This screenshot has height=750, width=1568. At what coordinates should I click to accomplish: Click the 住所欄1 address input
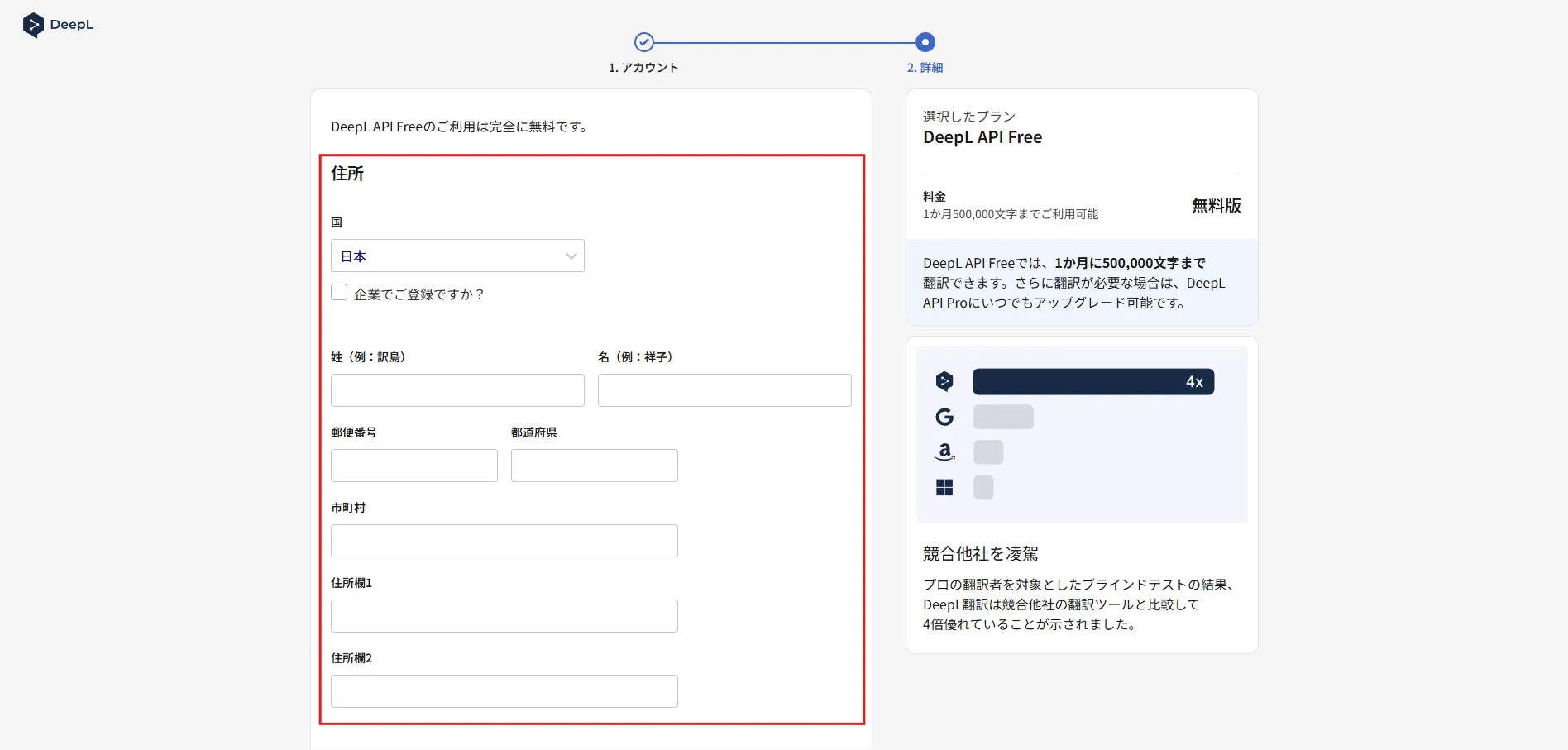point(504,616)
